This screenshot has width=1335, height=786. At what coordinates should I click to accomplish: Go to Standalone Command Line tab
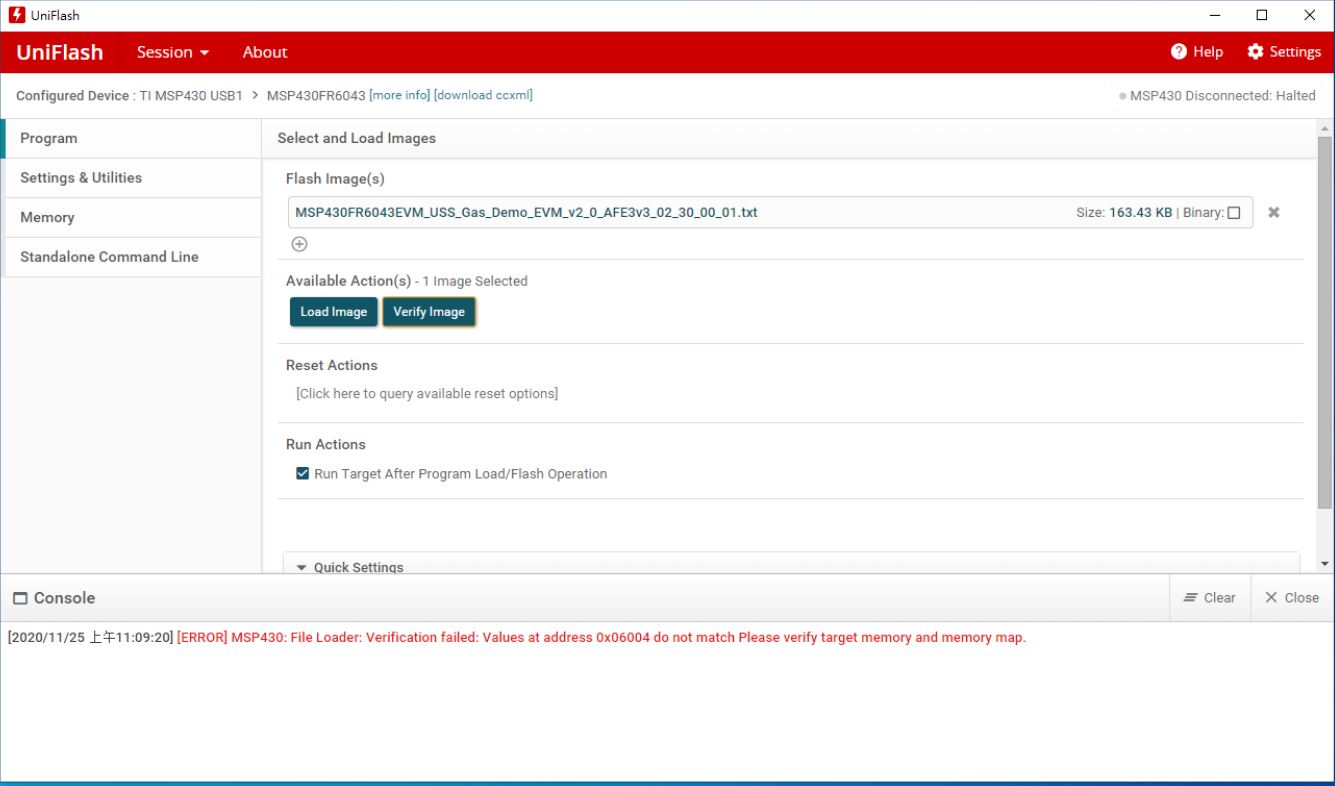coord(132,257)
